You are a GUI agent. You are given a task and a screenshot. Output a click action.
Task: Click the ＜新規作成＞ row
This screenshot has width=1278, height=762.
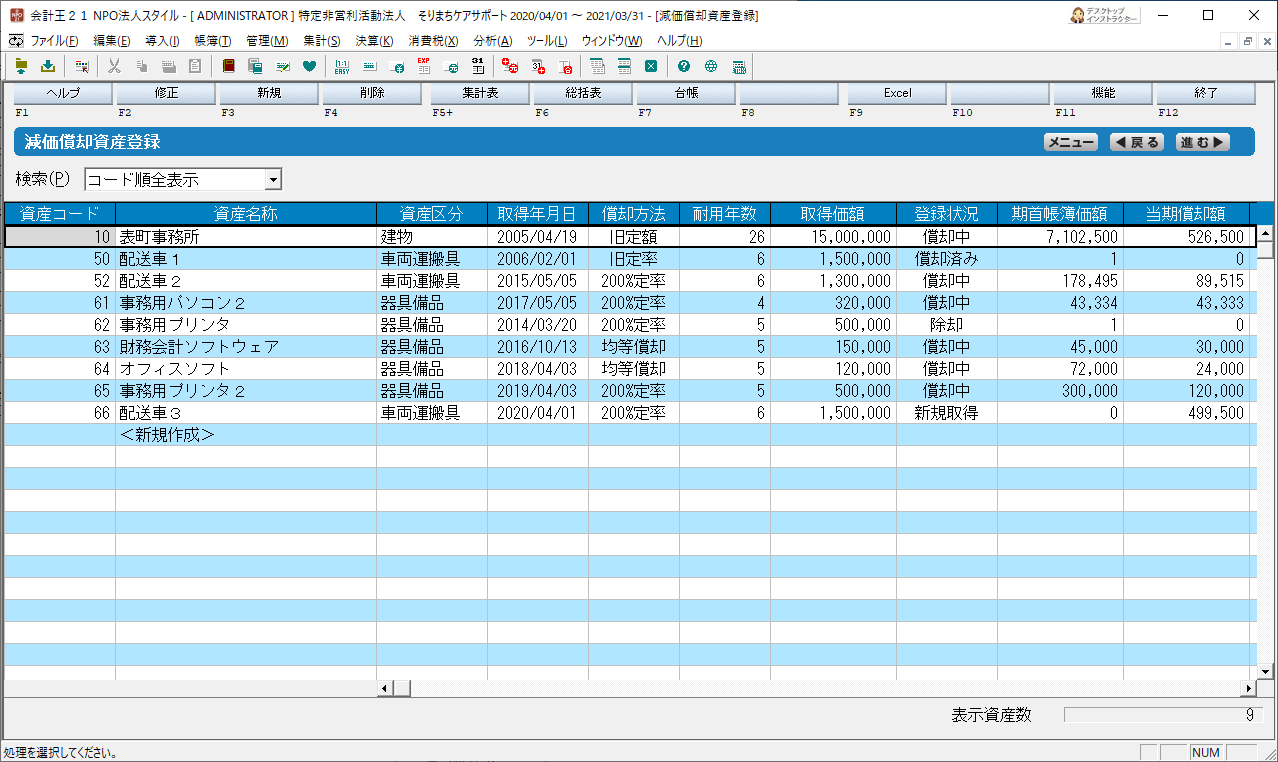point(167,435)
